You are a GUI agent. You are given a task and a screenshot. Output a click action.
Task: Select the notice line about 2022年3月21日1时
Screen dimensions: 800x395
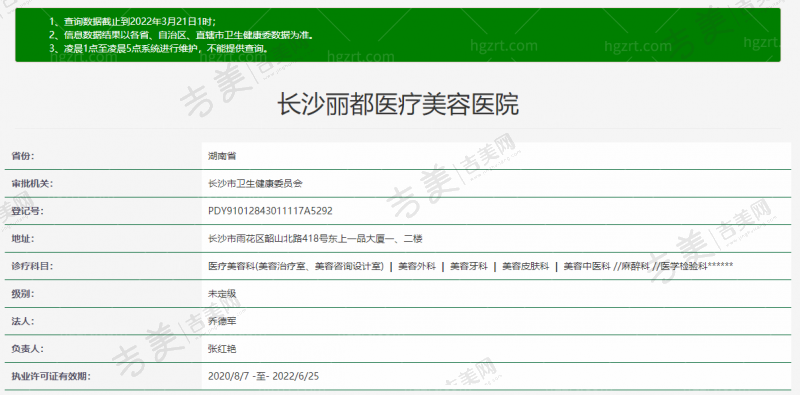click(x=133, y=21)
